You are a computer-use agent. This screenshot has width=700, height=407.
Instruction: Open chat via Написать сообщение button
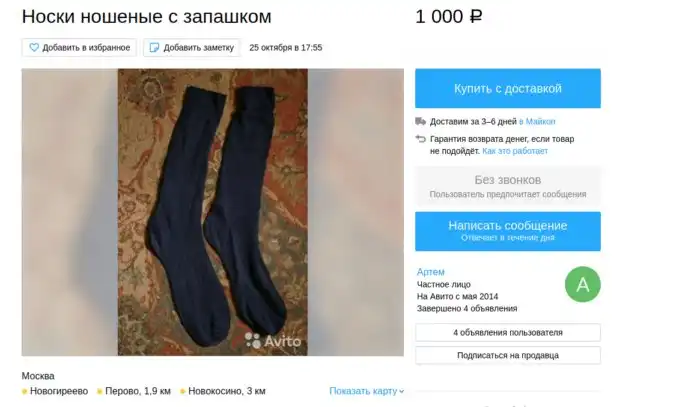(508, 231)
